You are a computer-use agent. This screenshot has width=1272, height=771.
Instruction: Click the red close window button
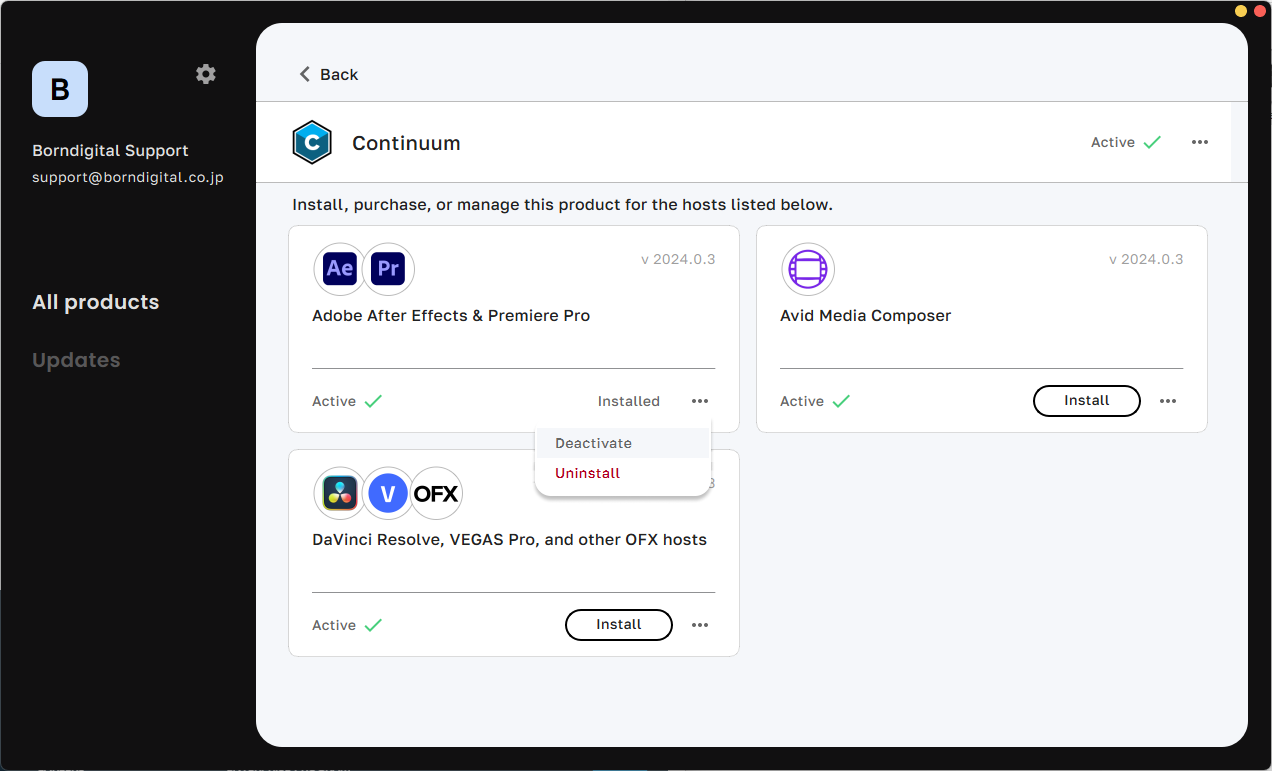(1259, 10)
